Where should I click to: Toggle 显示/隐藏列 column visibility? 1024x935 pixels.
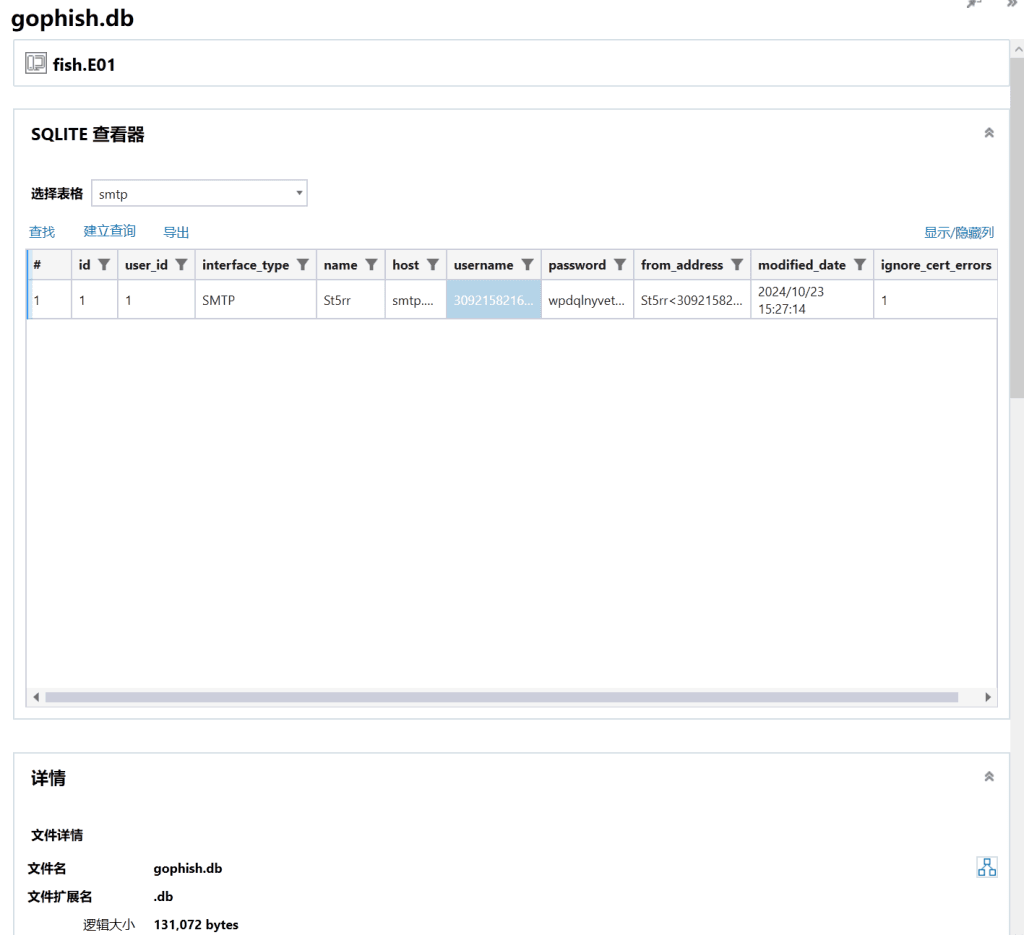[958, 232]
